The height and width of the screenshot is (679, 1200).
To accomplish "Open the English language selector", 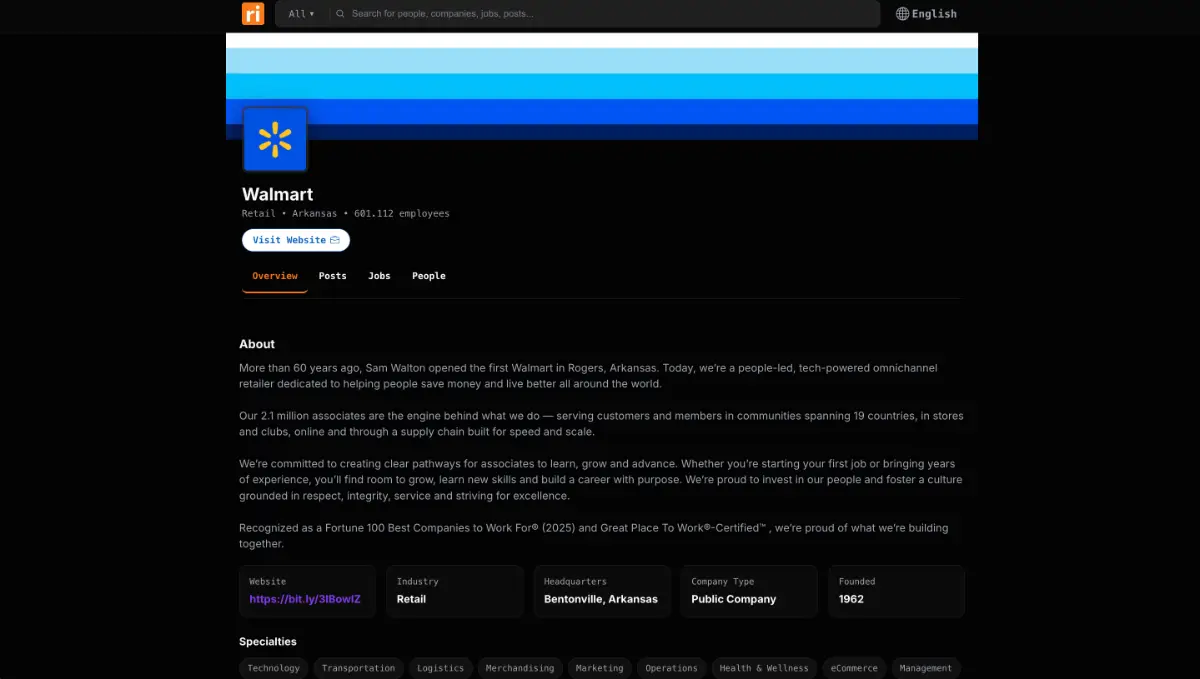I will point(934,14).
